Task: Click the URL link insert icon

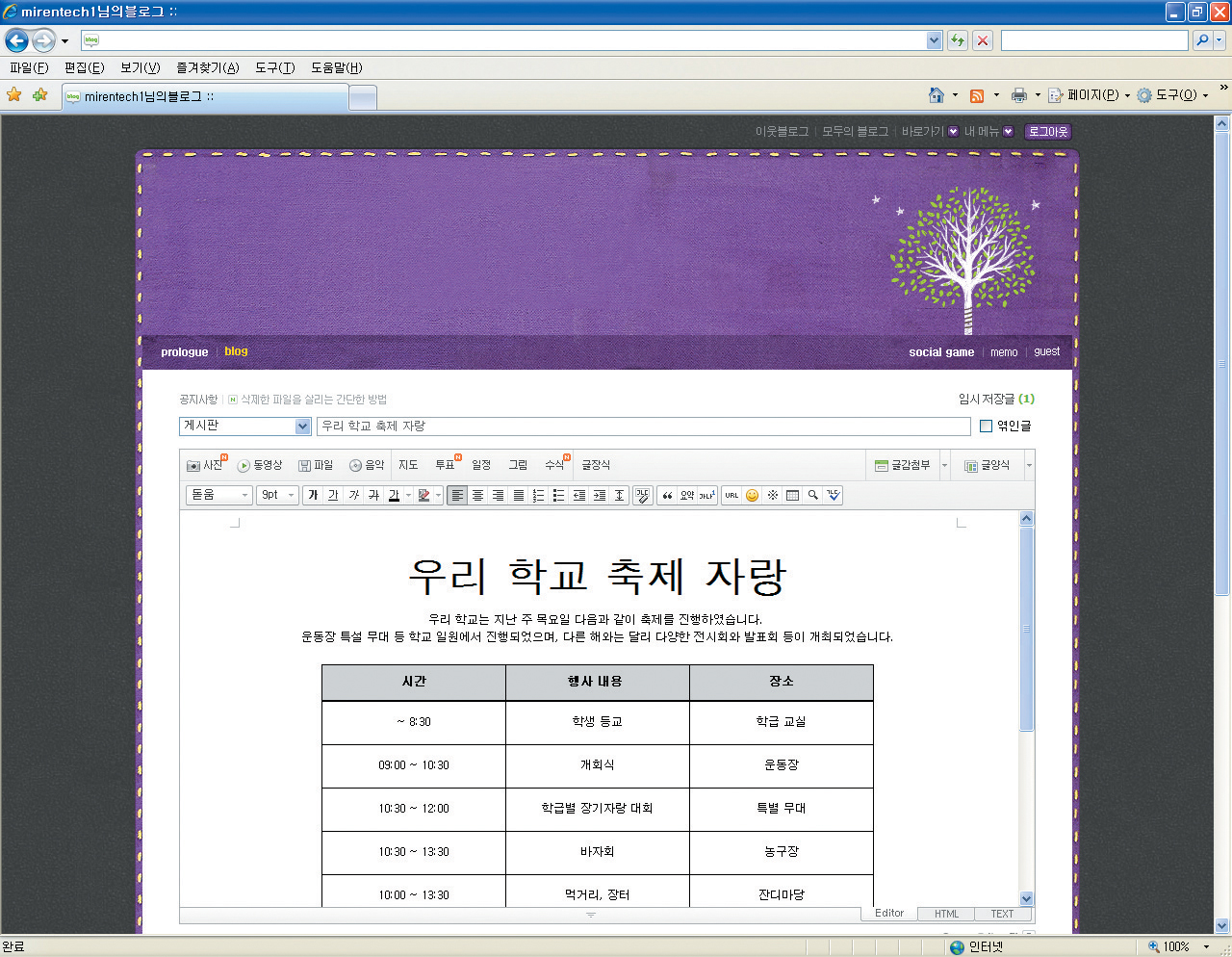Action: pyautogui.click(x=731, y=495)
